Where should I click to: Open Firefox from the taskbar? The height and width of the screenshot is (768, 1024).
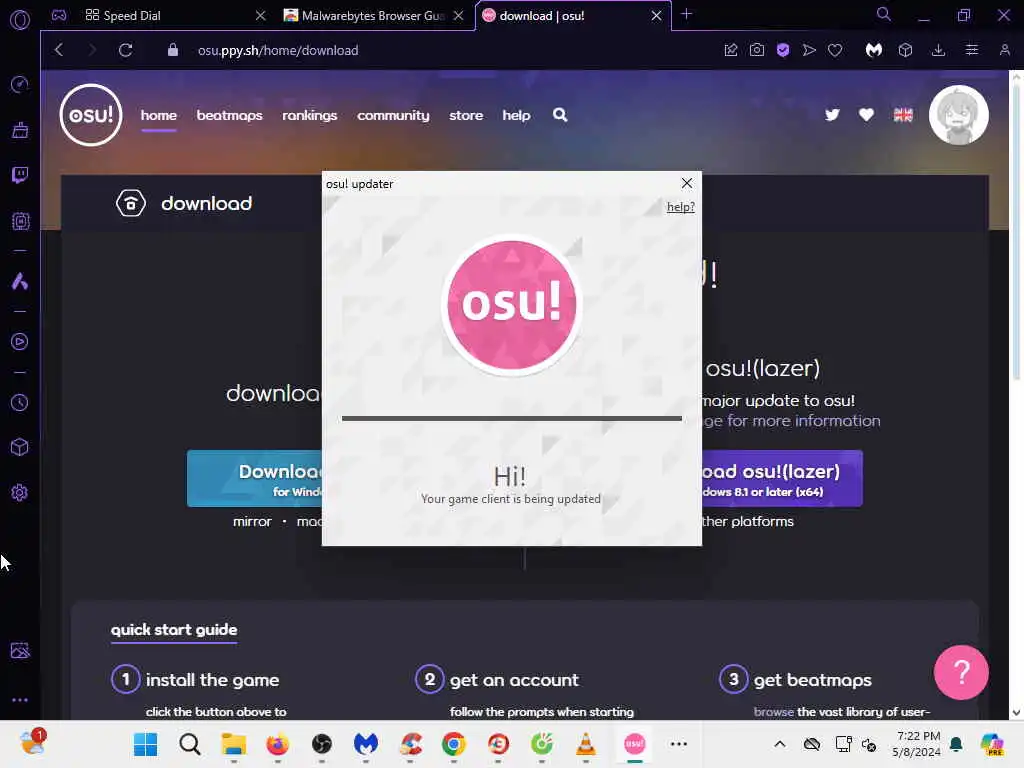tap(278, 744)
